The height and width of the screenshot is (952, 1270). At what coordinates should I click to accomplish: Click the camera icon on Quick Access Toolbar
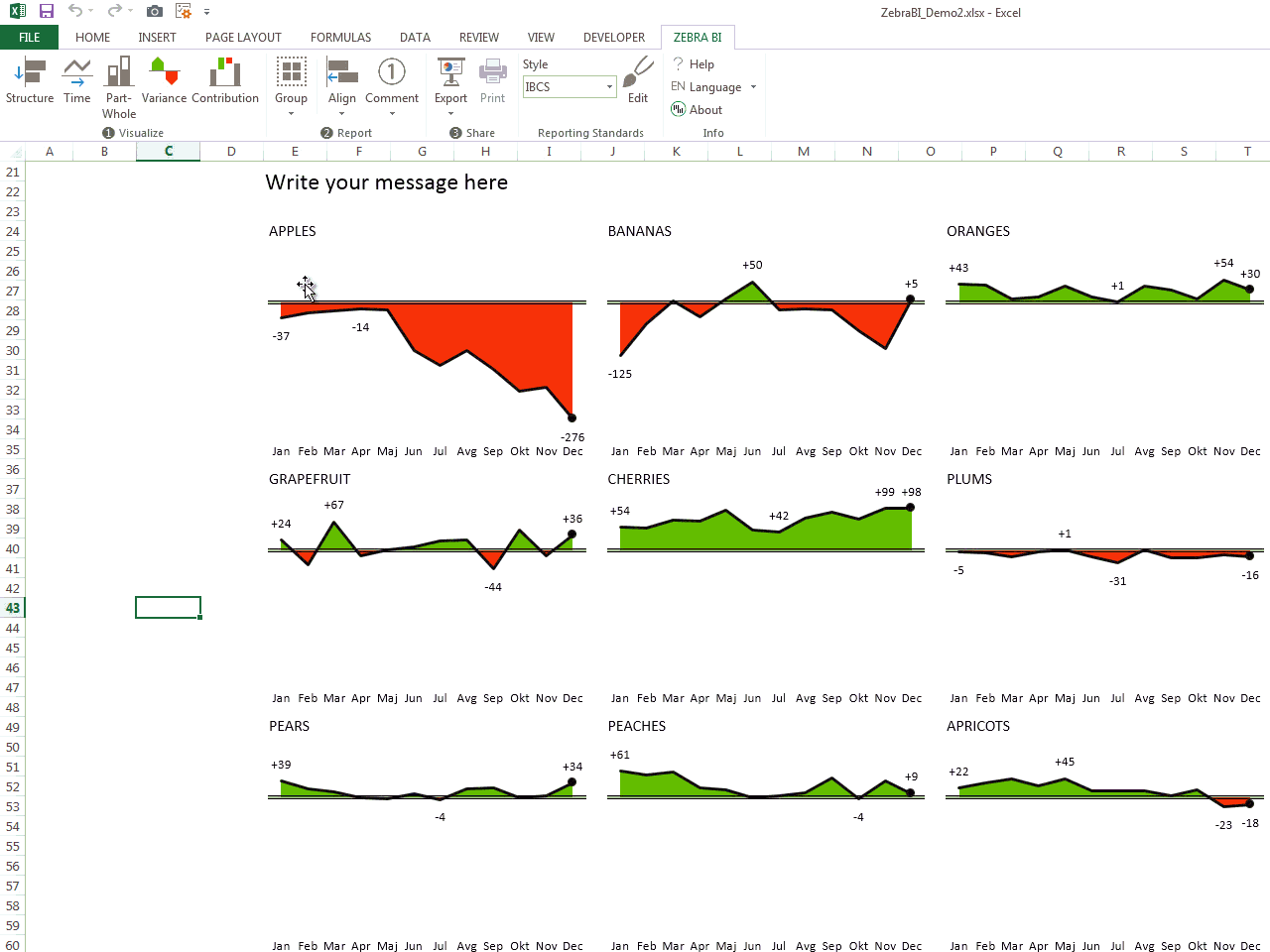point(154,12)
